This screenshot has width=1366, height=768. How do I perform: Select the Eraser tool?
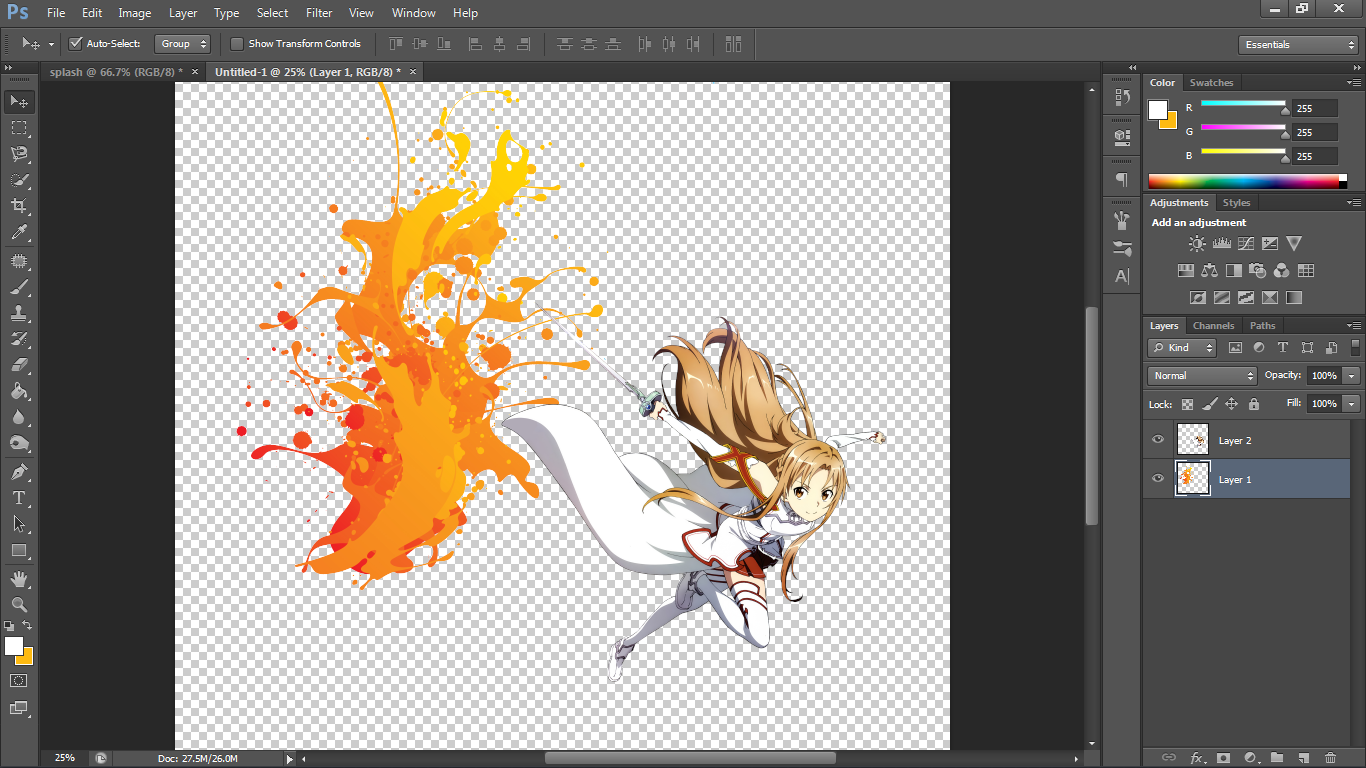pyautogui.click(x=18, y=366)
